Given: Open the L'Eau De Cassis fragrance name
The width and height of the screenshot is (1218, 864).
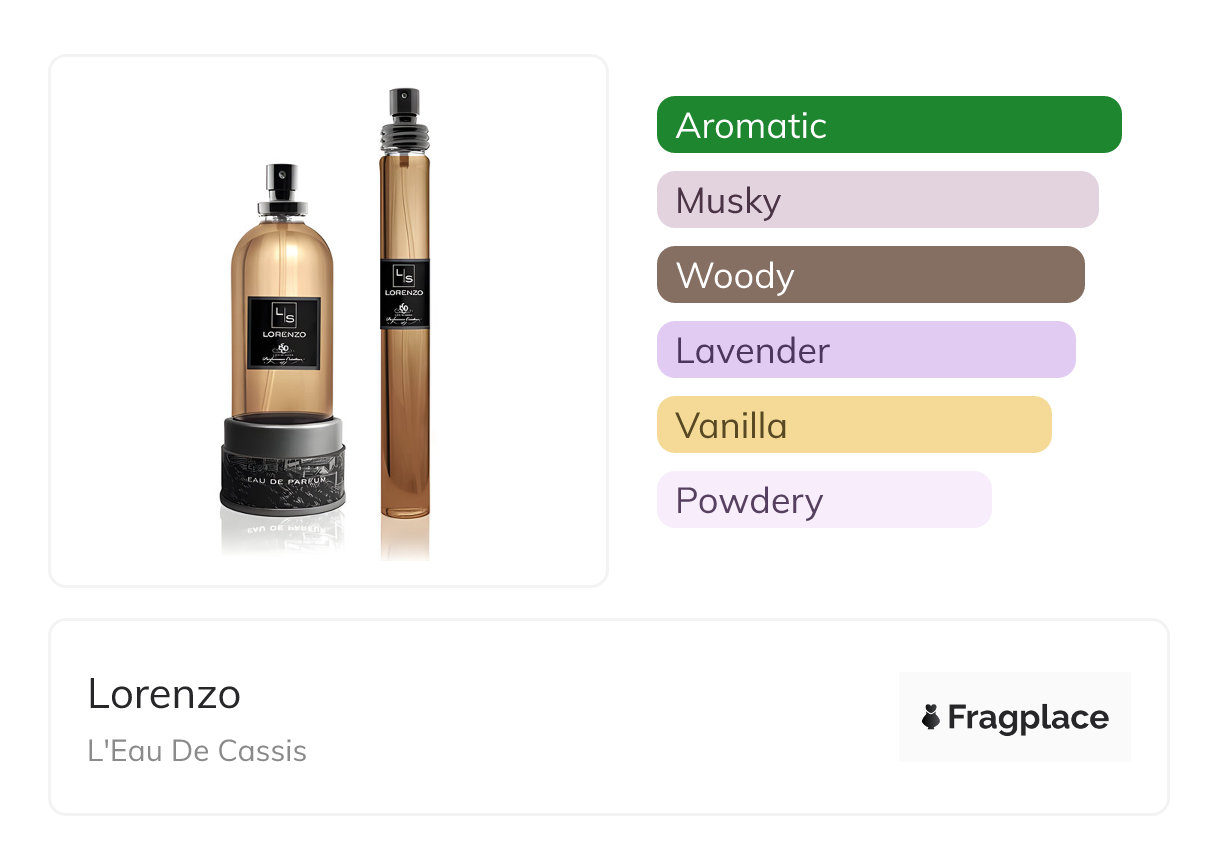Looking at the screenshot, I should (197, 751).
